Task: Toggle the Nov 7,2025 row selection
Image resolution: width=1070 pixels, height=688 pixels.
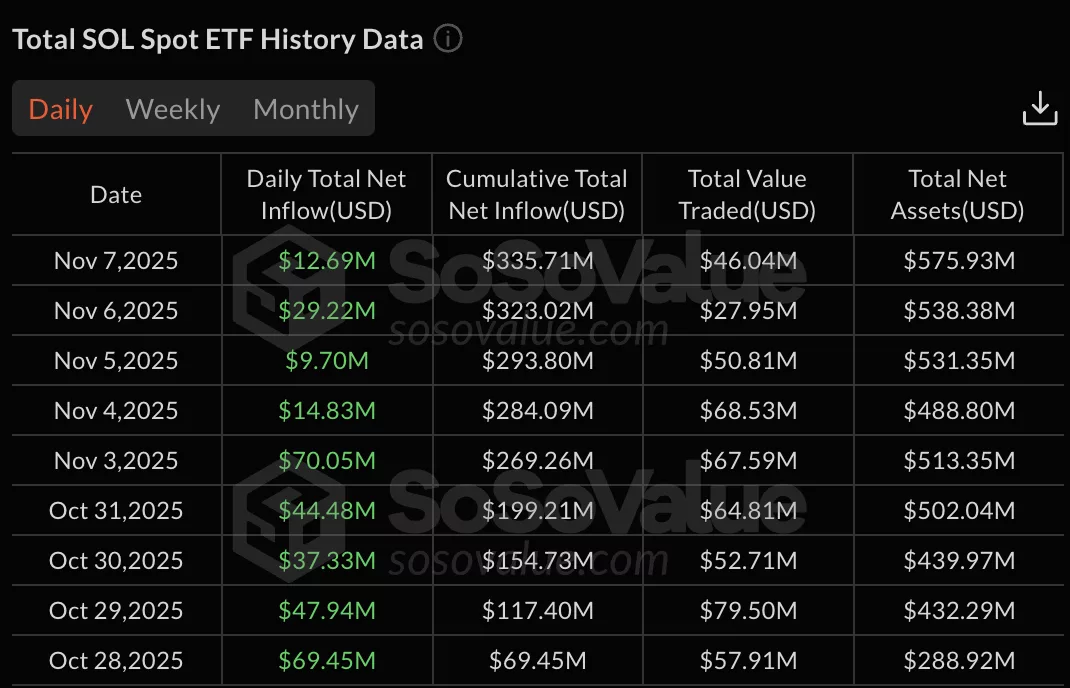Action: click(115, 260)
